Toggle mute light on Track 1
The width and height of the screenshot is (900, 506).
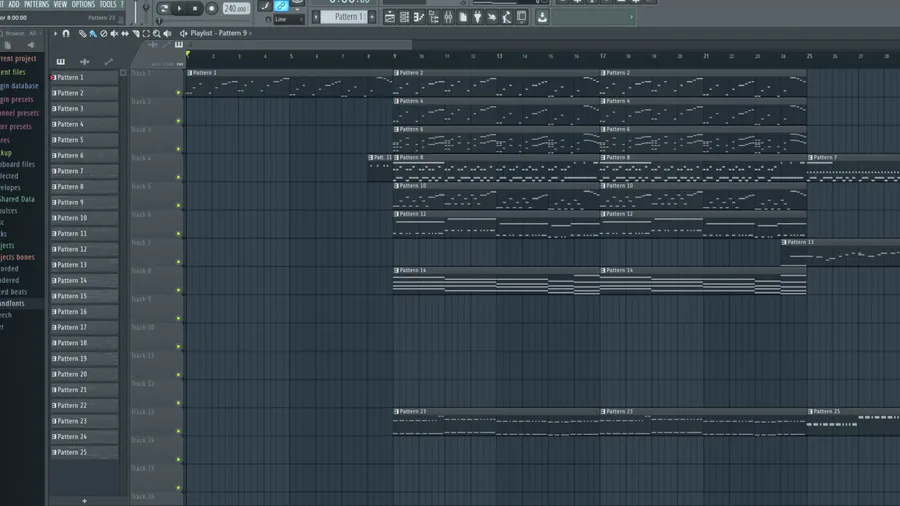[179, 92]
